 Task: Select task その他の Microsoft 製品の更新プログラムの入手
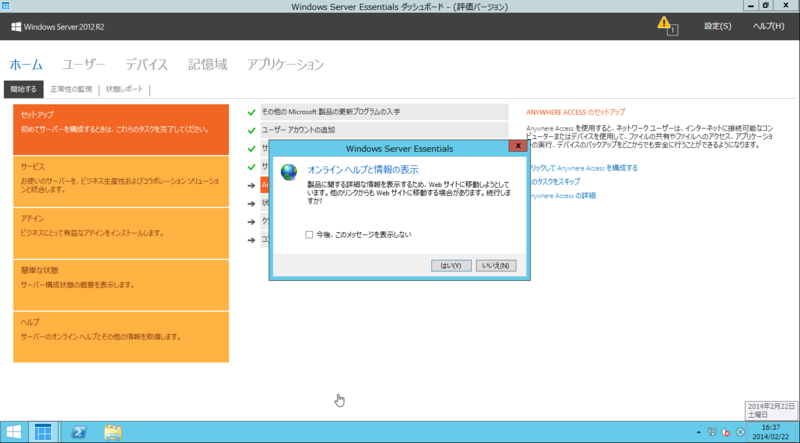(x=384, y=112)
